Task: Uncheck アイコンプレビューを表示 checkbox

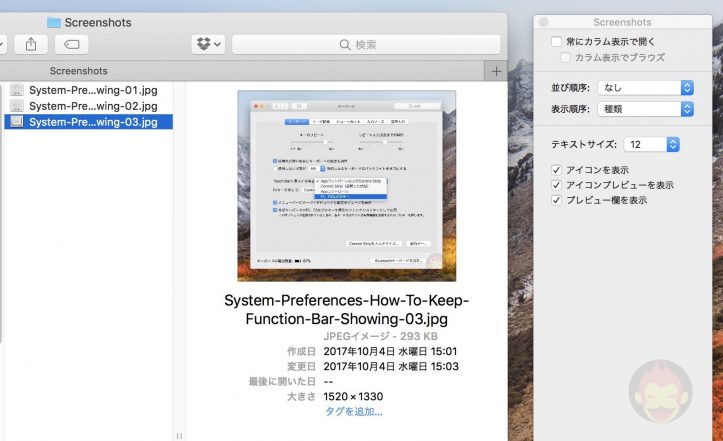Action: (x=557, y=185)
